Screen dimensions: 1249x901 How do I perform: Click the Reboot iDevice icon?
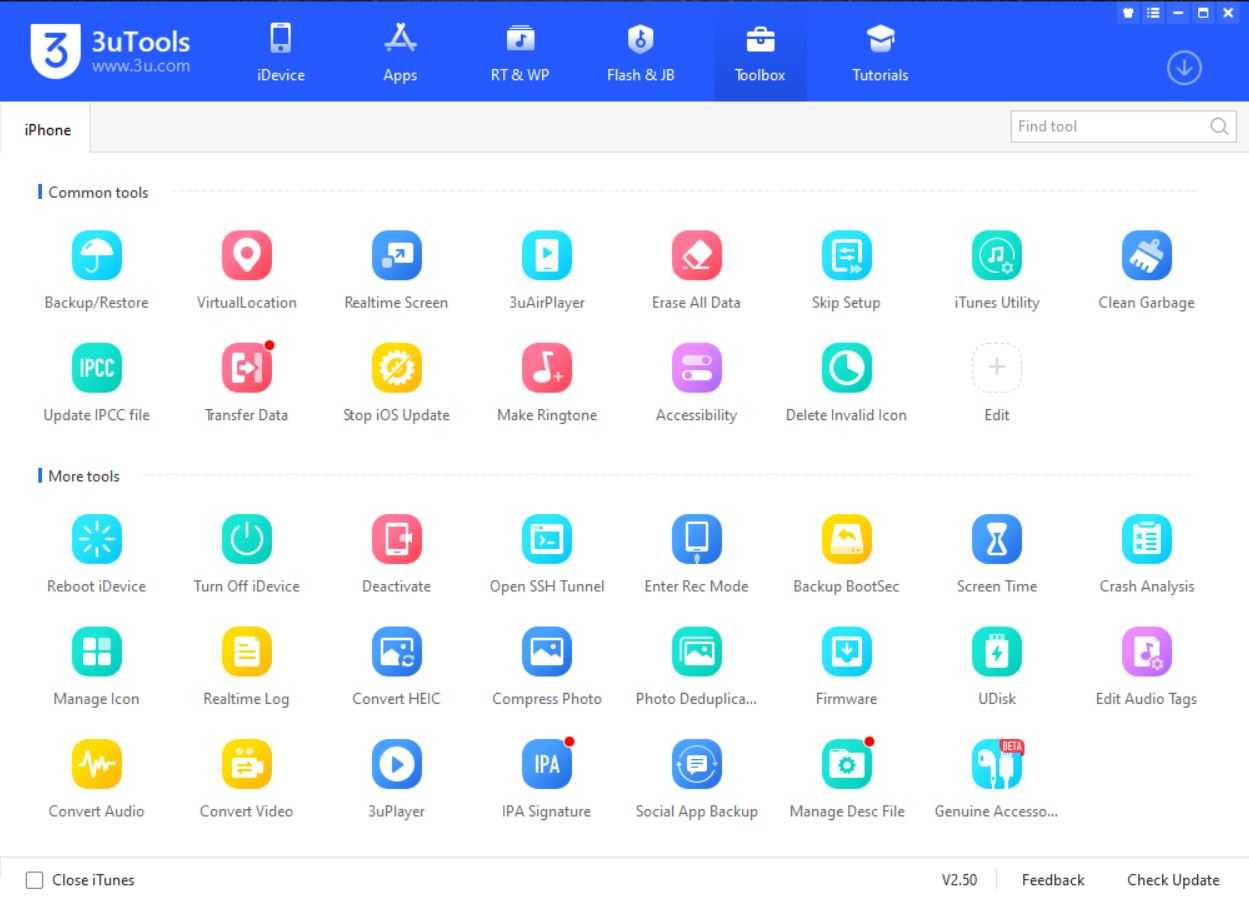pos(96,540)
